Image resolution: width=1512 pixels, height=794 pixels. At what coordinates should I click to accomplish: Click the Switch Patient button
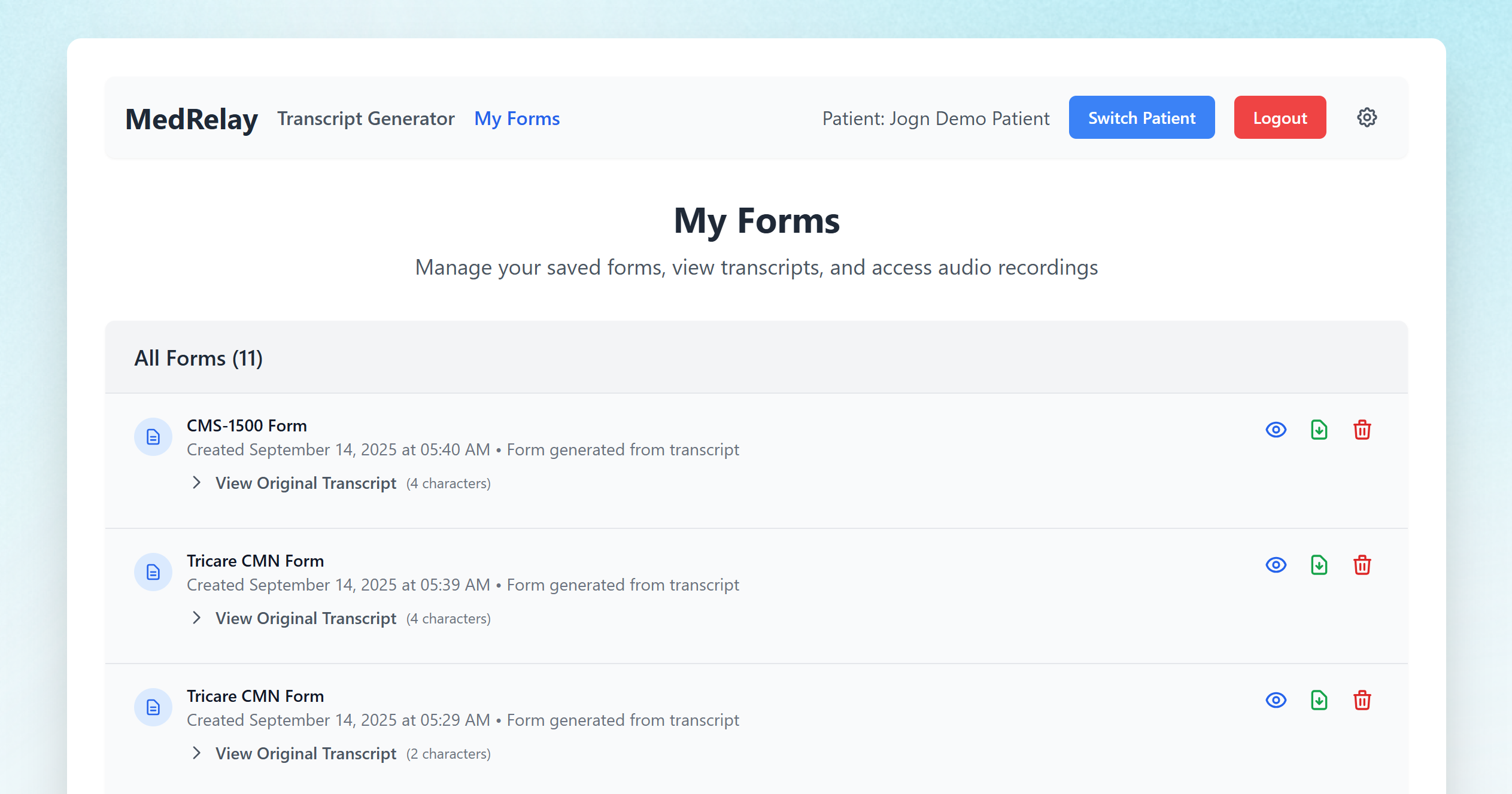1141,117
